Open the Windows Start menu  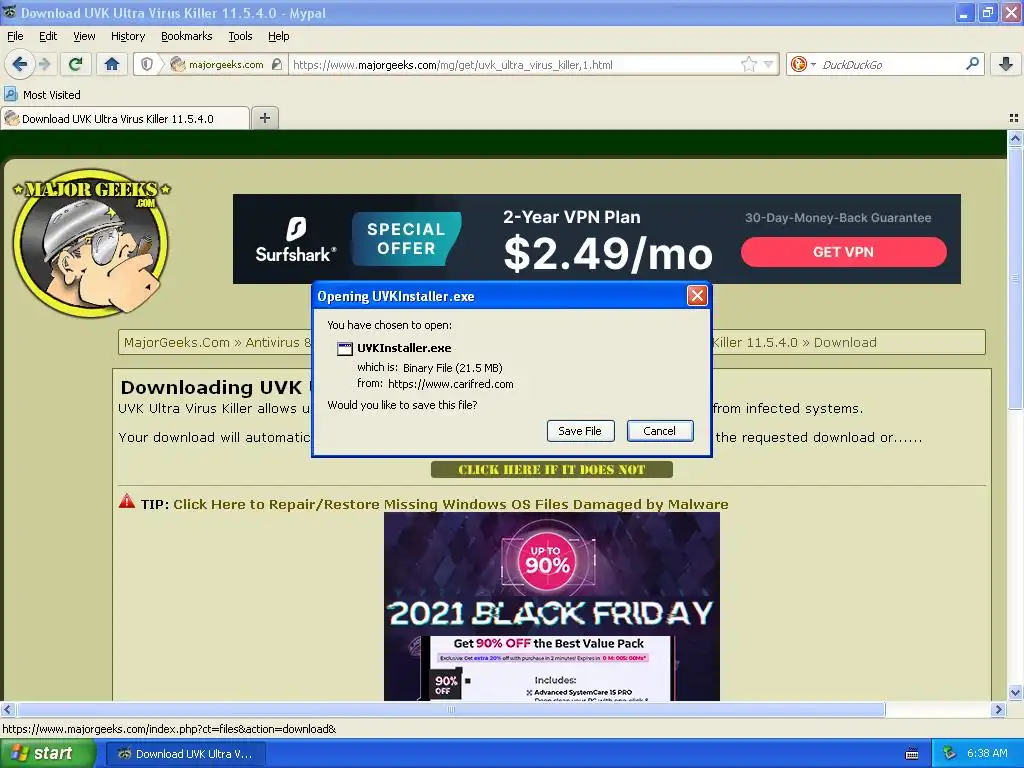coord(47,753)
